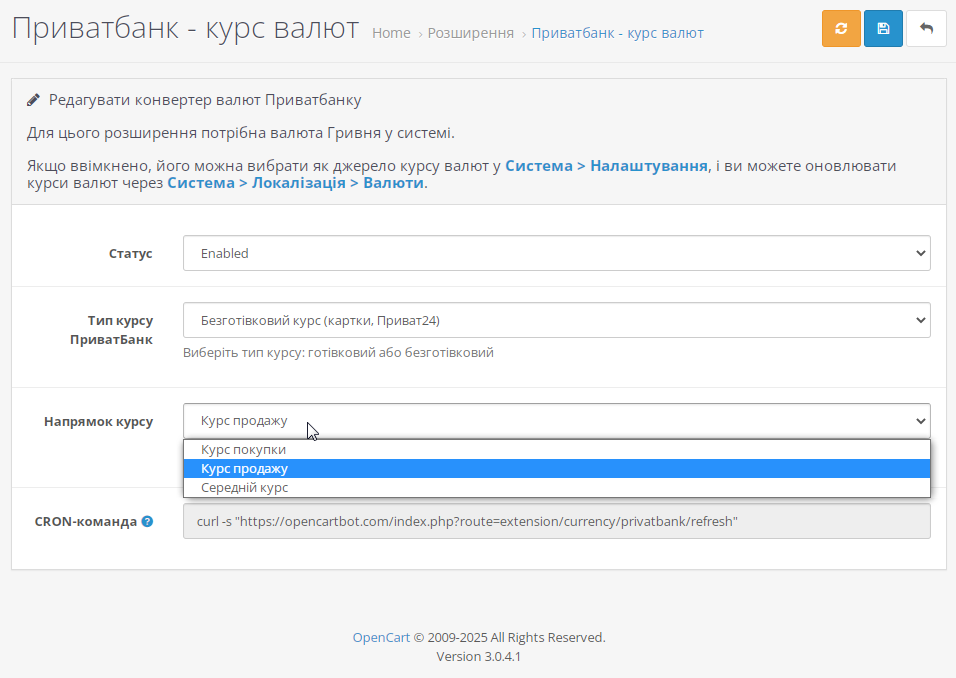Screen dimensions: 956x678
Task: Click the orange refresh rates button
Action: pyautogui.click(x=841, y=29)
